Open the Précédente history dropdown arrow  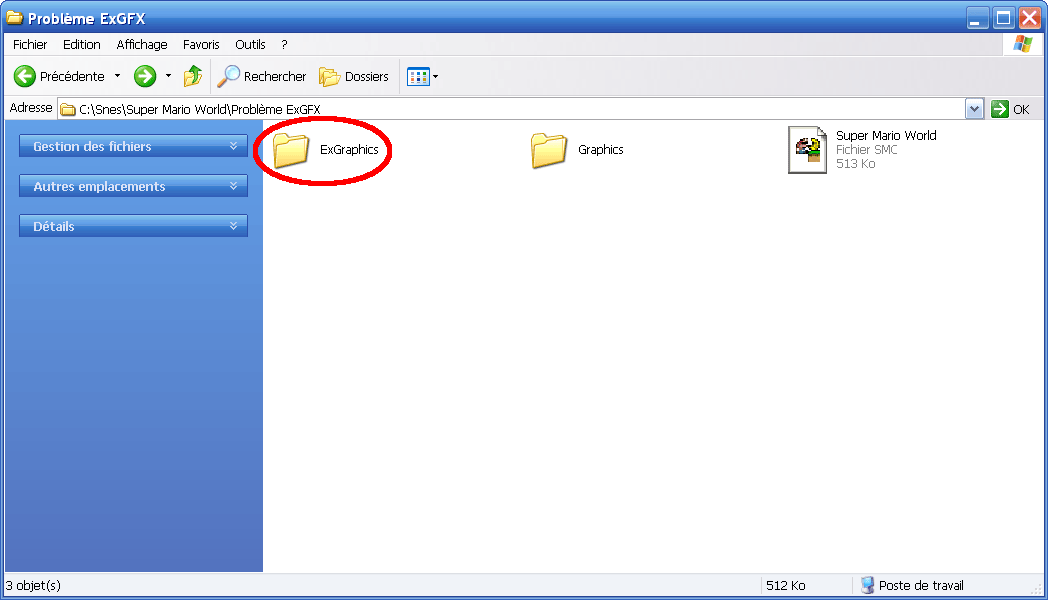click(x=118, y=76)
